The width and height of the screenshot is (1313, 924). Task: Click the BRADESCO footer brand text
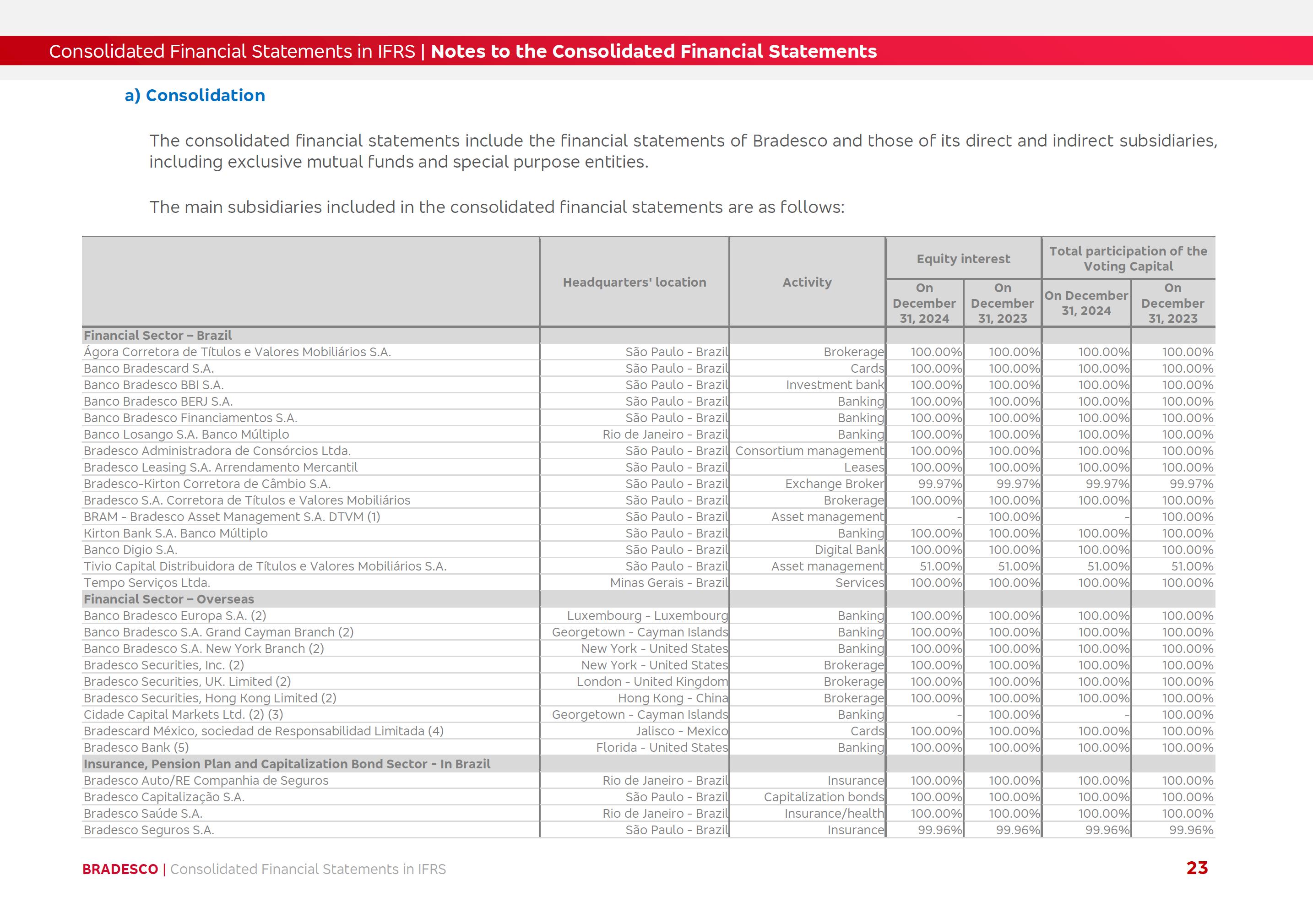pos(120,869)
